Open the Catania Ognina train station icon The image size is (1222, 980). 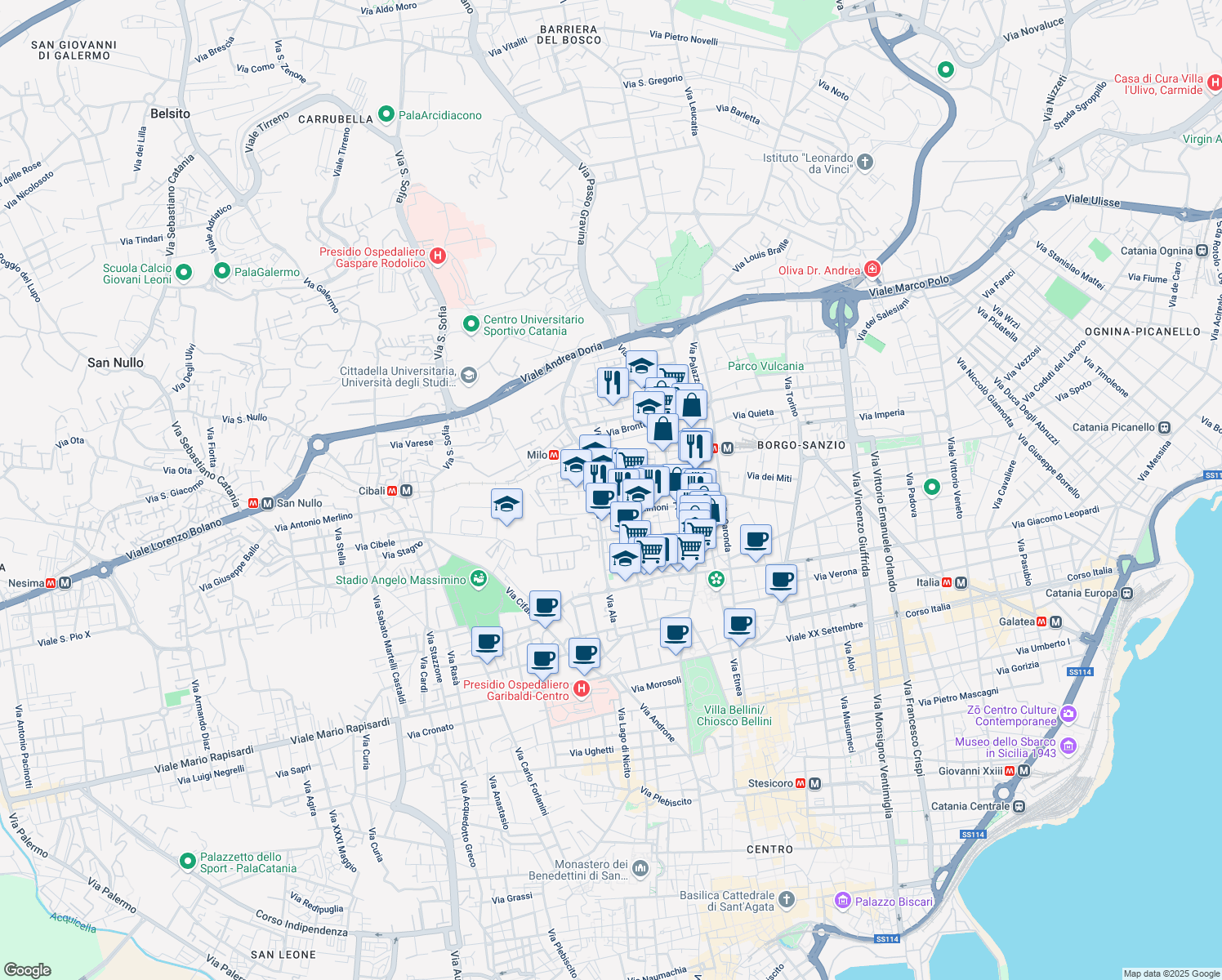[x=1202, y=251]
